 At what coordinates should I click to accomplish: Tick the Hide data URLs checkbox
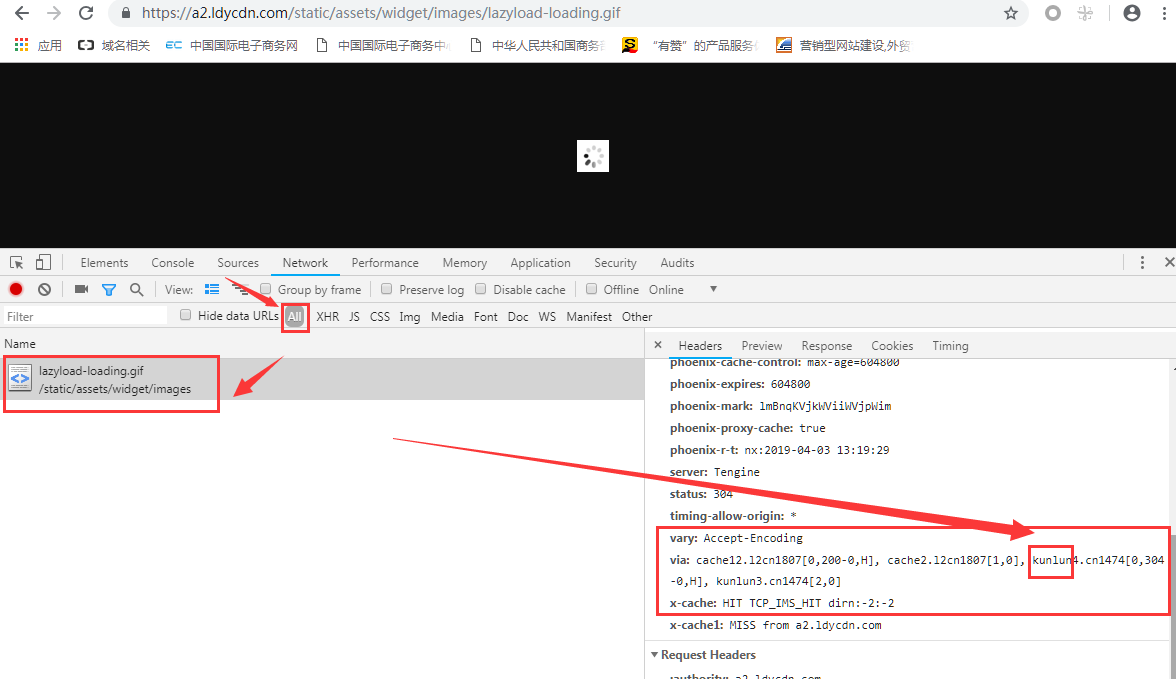185,315
